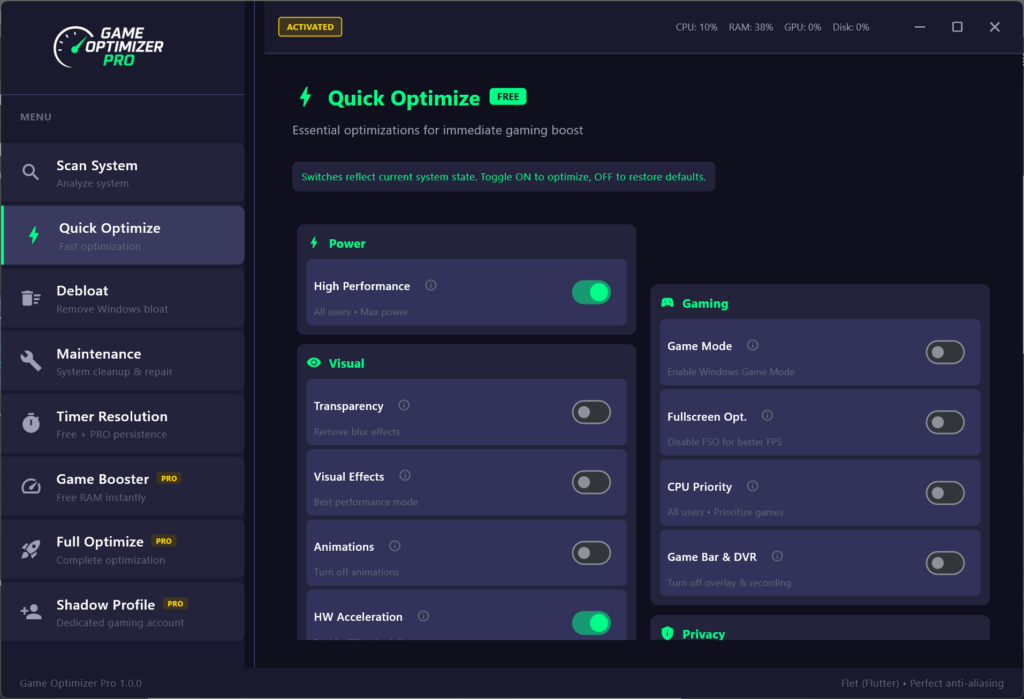Click the Scan System magnifier icon

point(32,173)
